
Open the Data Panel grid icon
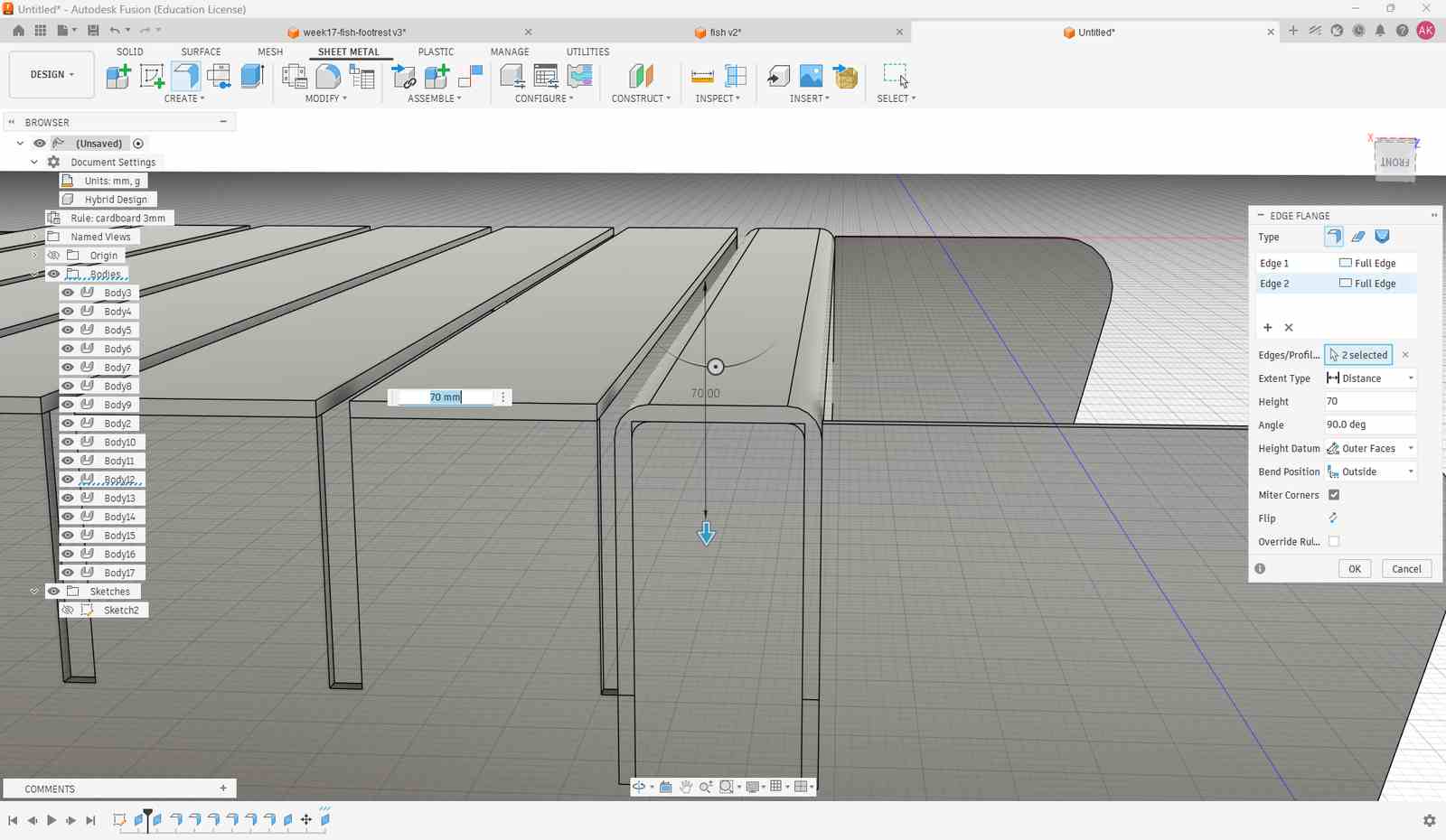coord(40,31)
